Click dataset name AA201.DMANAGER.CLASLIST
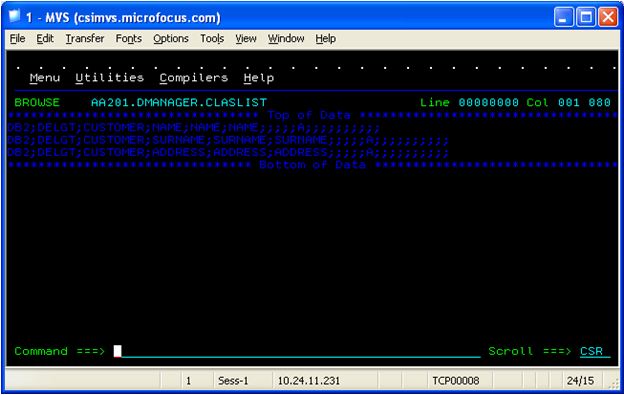The height and width of the screenshot is (395, 624). (x=179, y=102)
